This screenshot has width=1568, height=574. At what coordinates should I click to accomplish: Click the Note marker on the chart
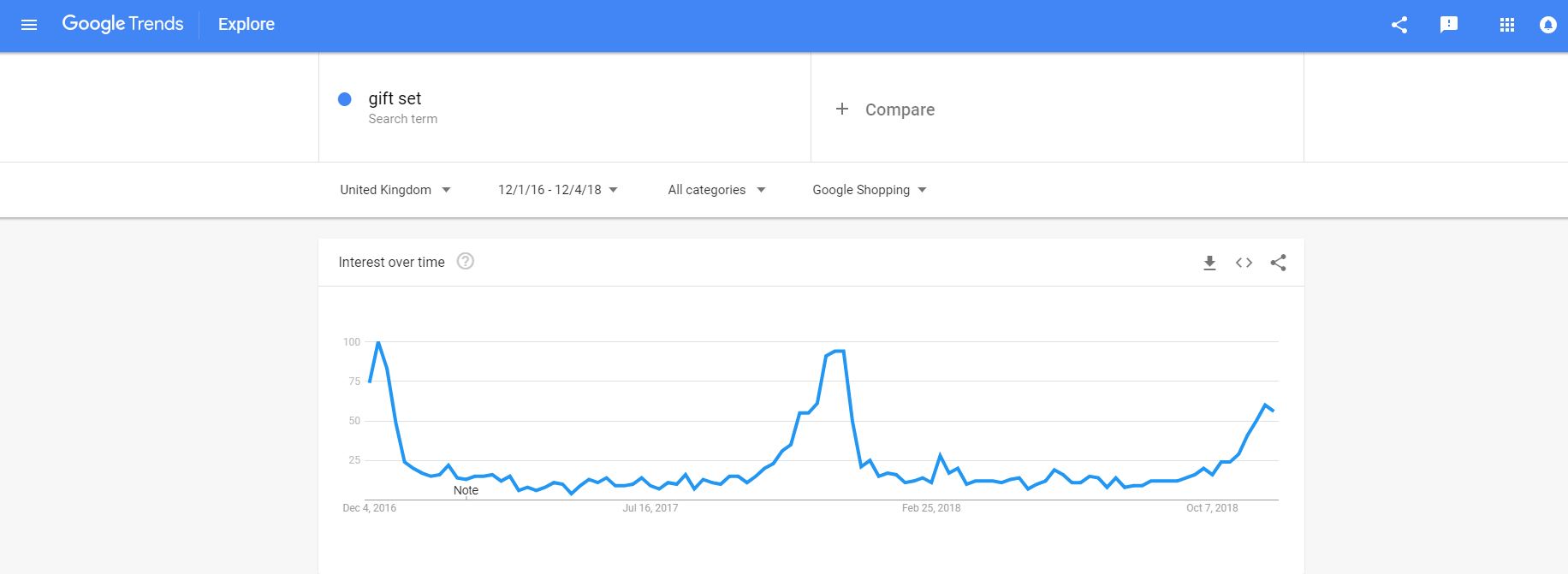pyautogui.click(x=466, y=490)
